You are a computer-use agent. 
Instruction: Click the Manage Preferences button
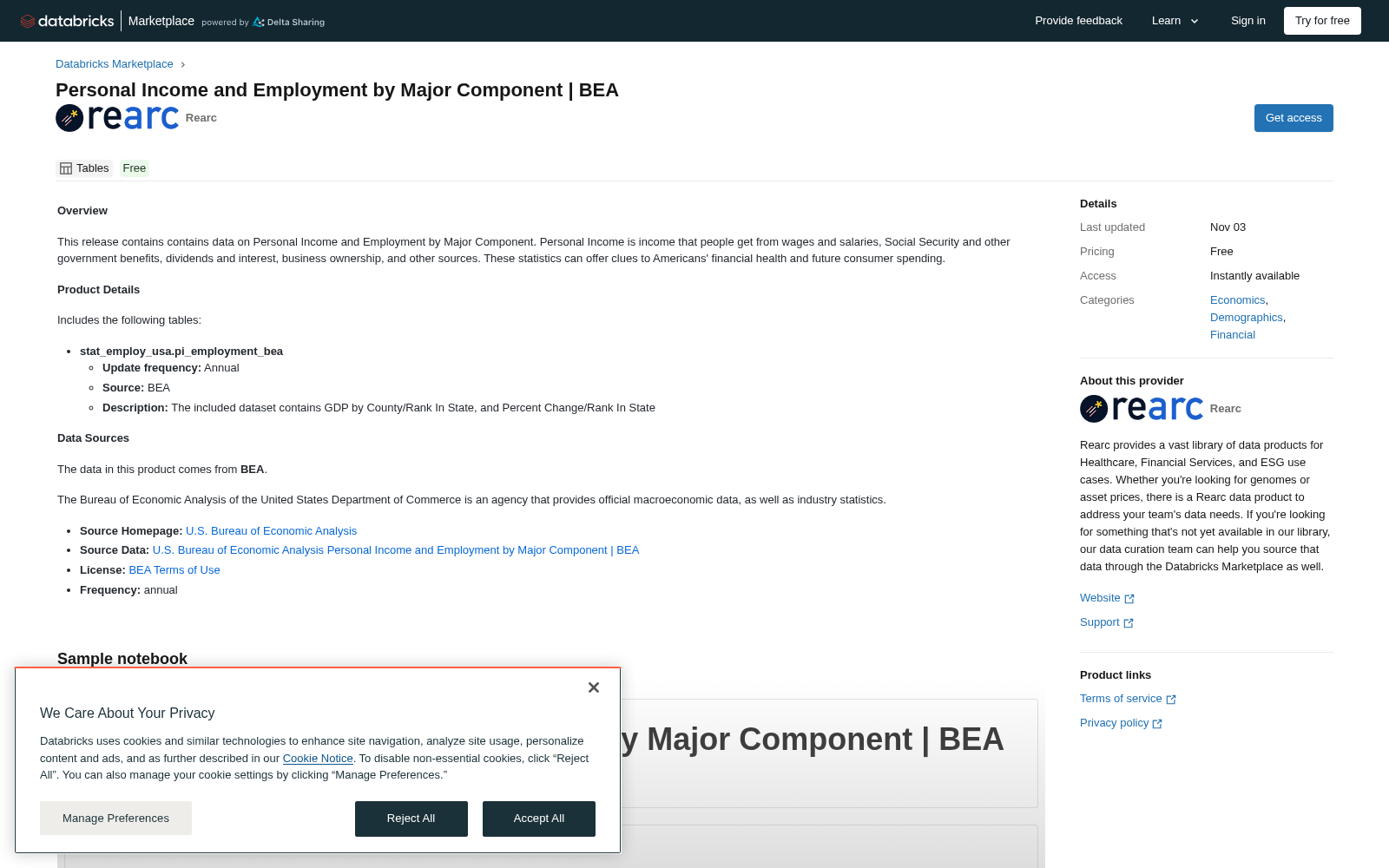pyautogui.click(x=115, y=819)
